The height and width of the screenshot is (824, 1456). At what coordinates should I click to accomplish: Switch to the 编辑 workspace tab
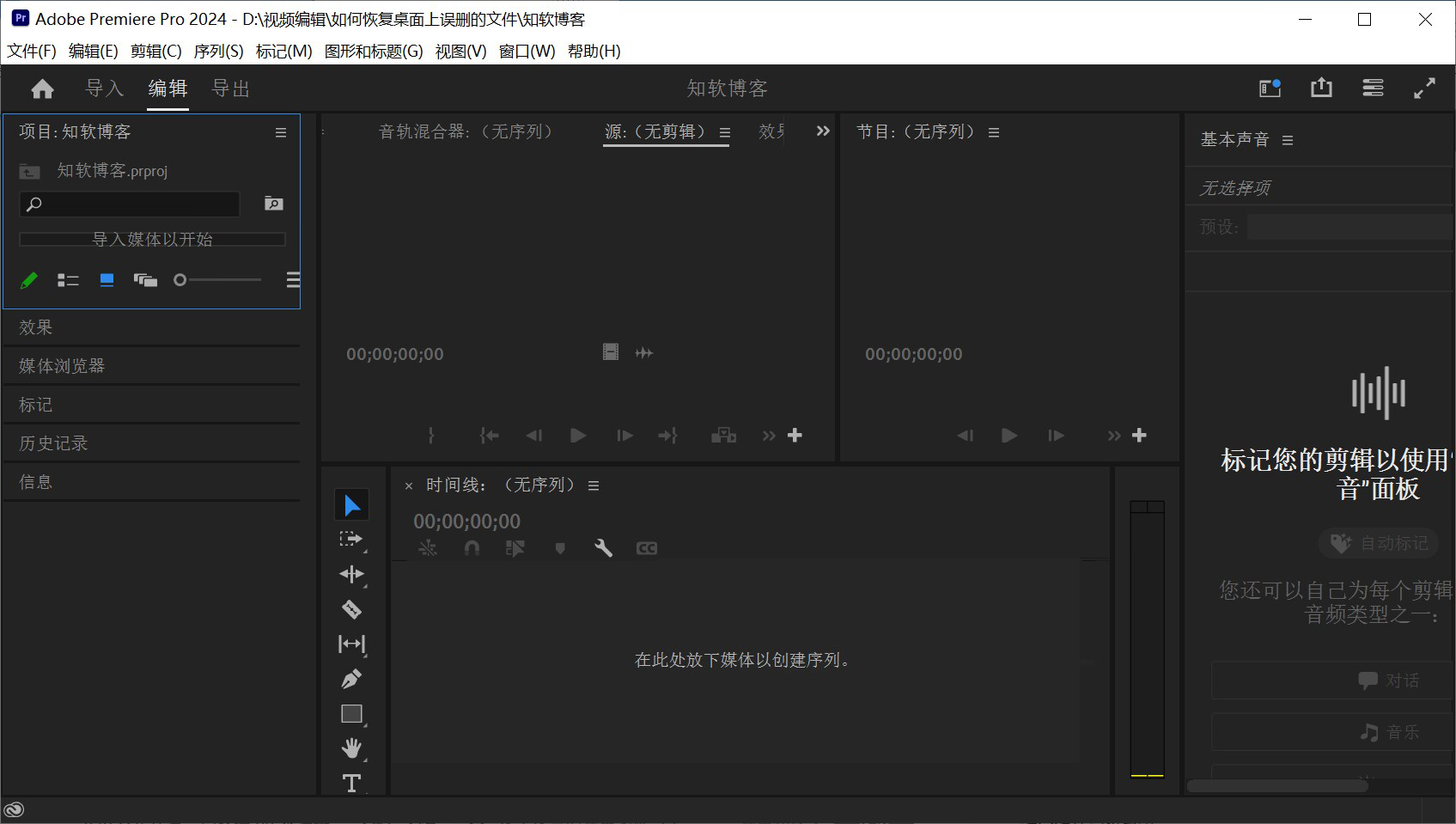pos(168,89)
